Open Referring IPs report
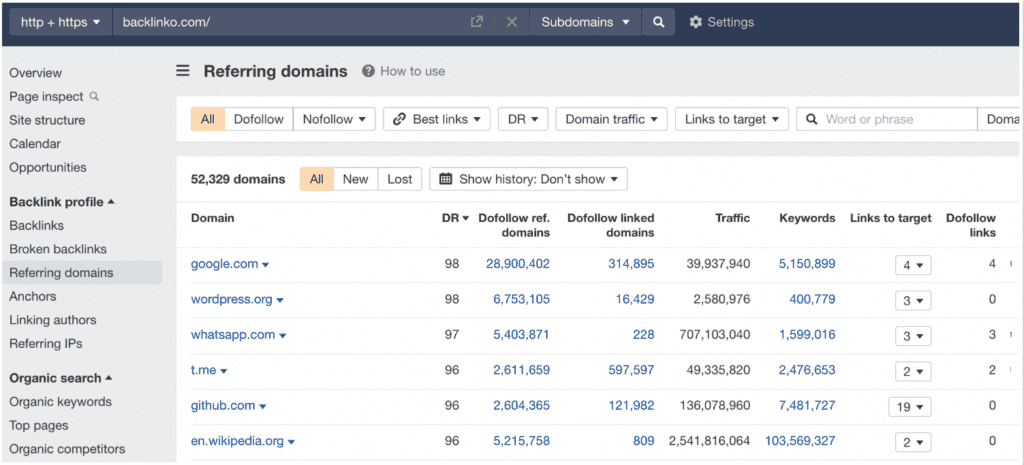 [x=46, y=344]
